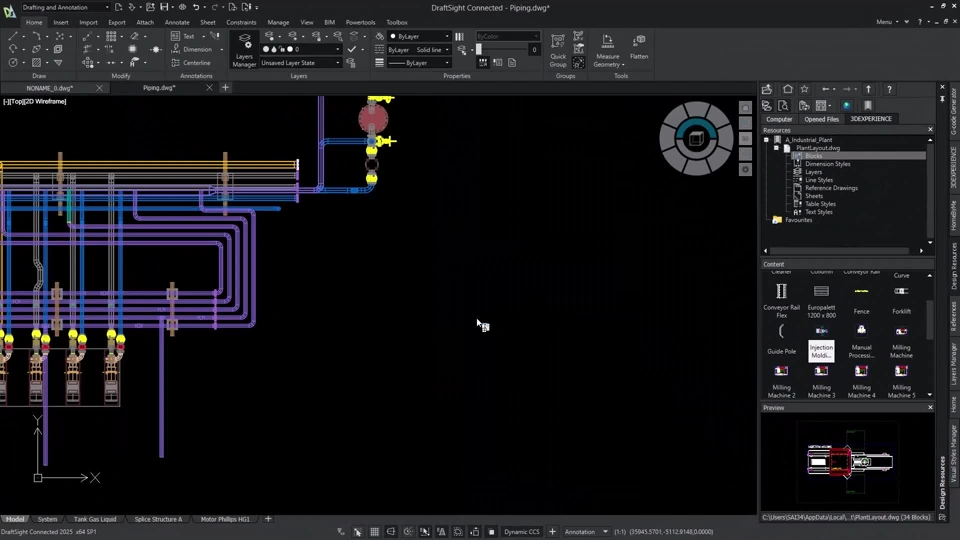Open the Insert ribbon tab
960x540 pixels.
[x=61, y=22]
